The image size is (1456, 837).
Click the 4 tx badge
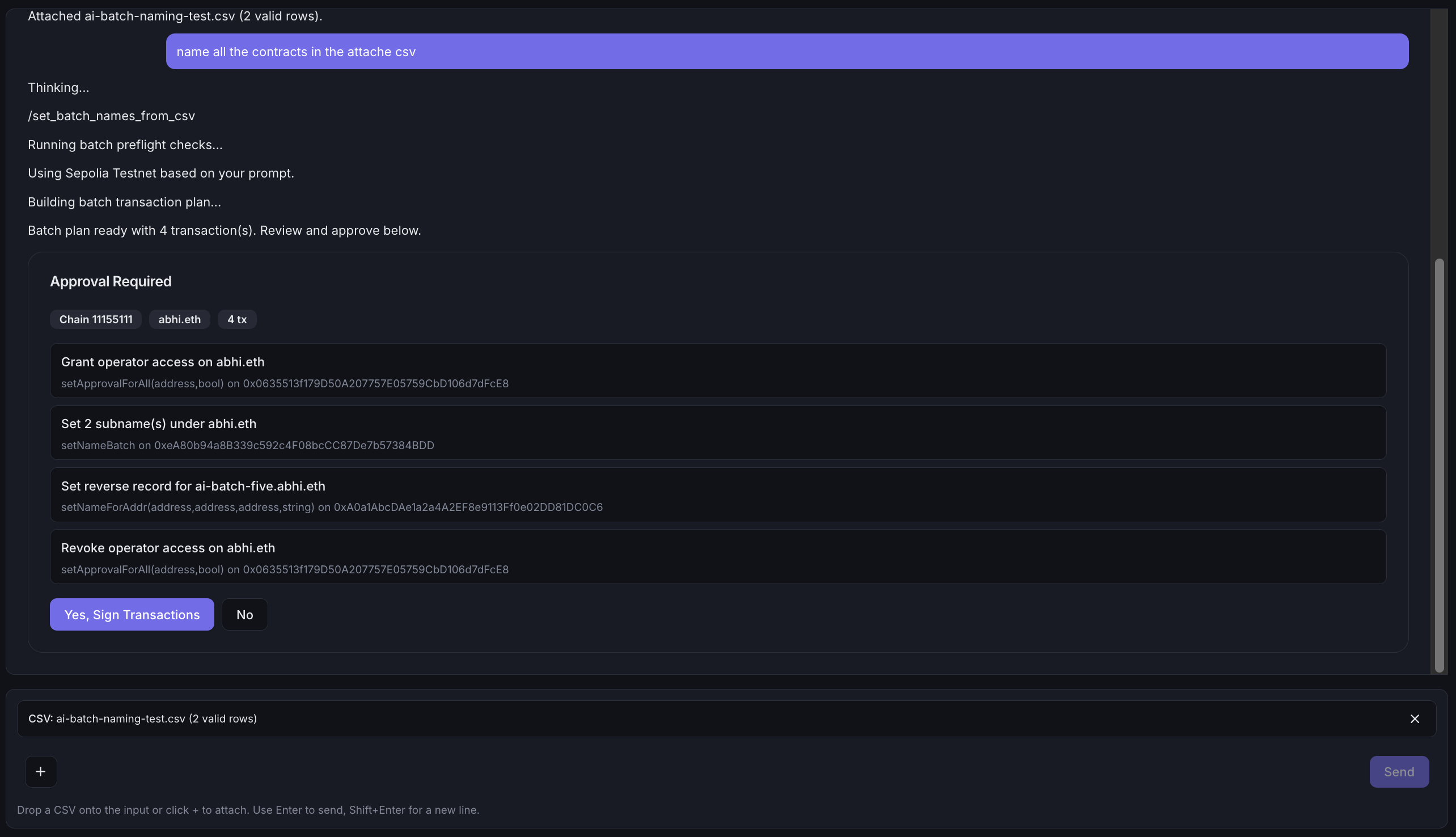(237, 320)
